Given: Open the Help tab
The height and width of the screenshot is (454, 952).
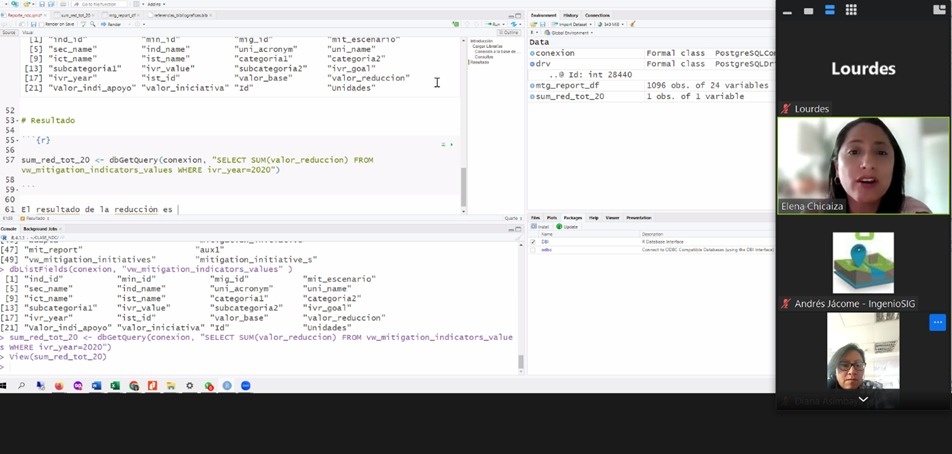Looking at the screenshot, I should pos(594,217).
